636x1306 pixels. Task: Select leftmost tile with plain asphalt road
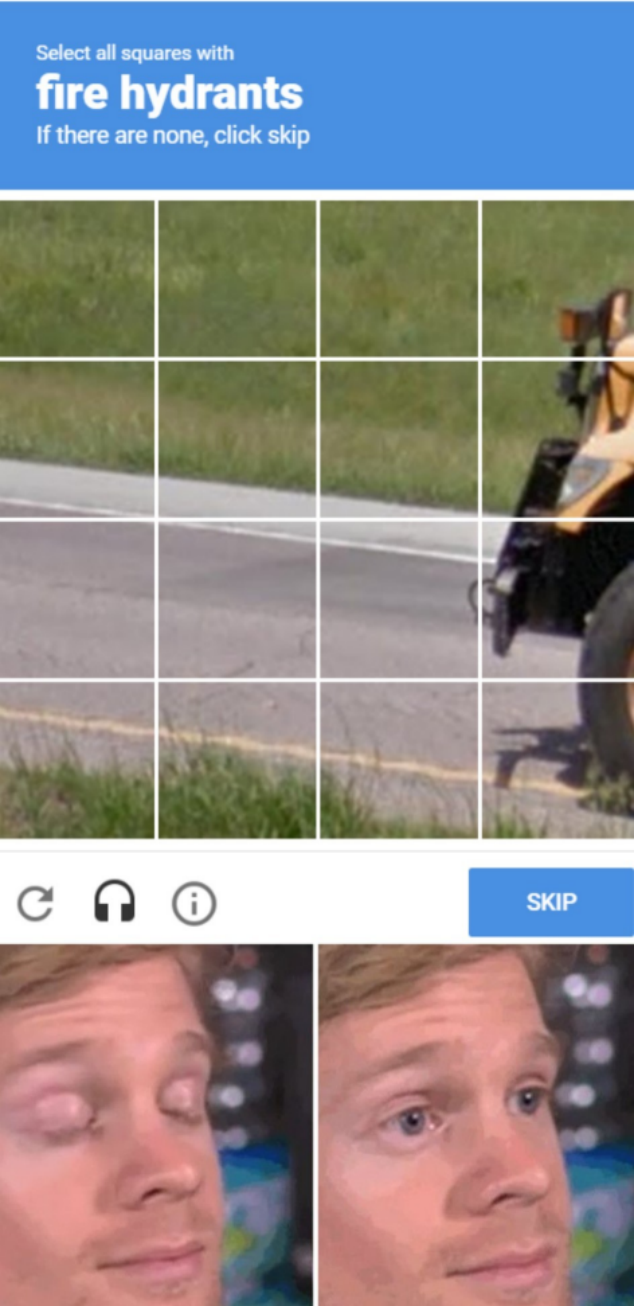coord(77,599)
